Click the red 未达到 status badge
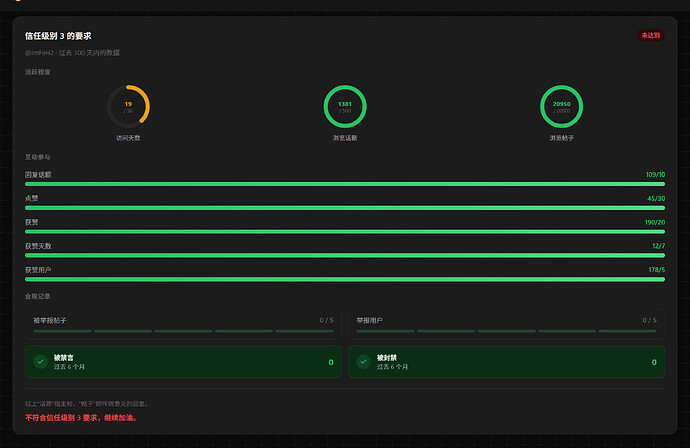Image resolution: width=690 pixels, height=448 pixels. pyautogui.click(x=650, y=35)
